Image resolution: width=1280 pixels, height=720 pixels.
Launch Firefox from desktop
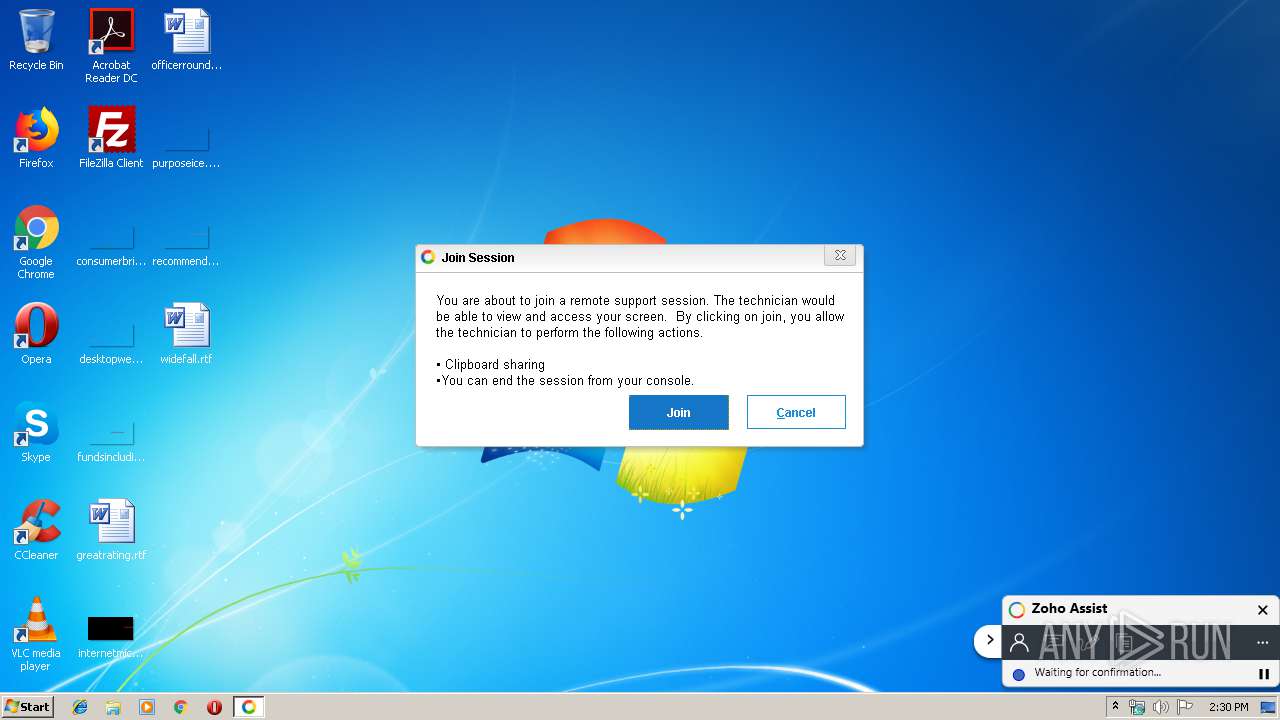pos(36,138)
